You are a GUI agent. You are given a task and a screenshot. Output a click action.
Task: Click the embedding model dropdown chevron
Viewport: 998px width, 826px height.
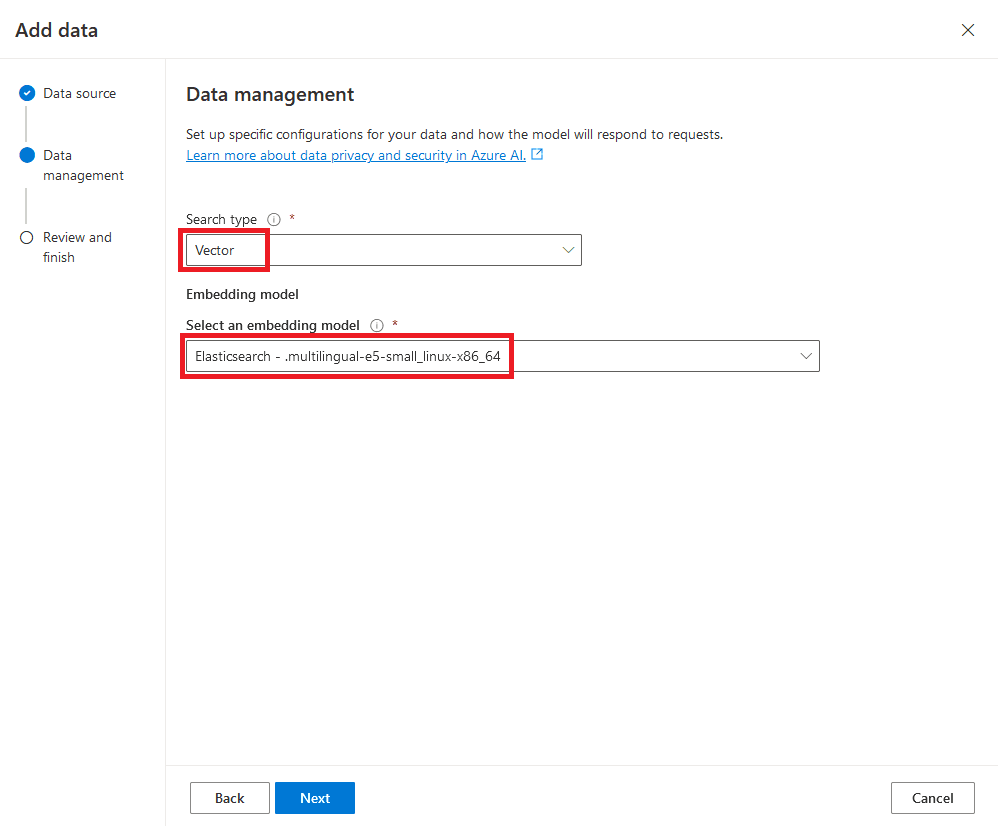pos(806,355)
